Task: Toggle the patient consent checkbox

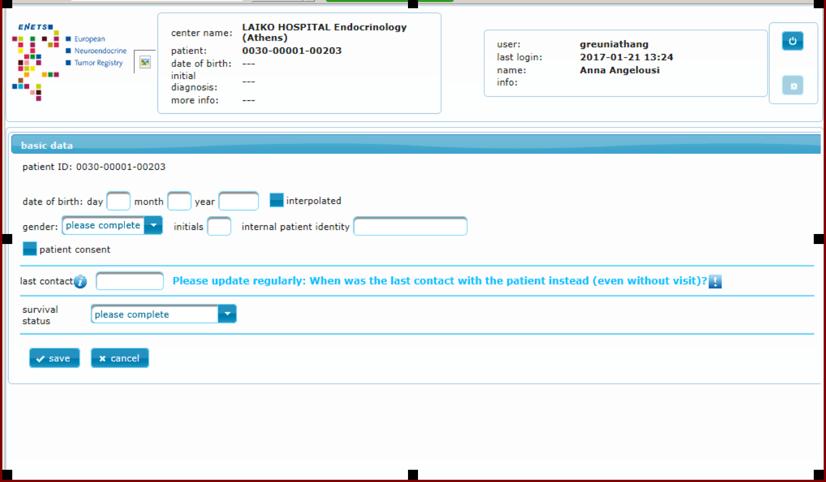Action: [x=30, y=249]
